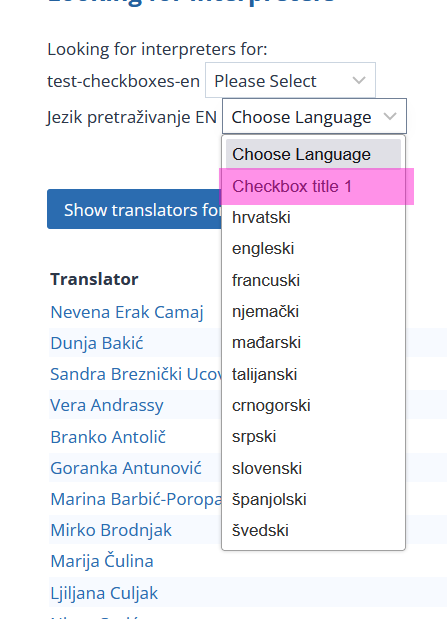Open Mirko Brodnjak translator page
Screen dimensions: 447x619
pos(111,531)
